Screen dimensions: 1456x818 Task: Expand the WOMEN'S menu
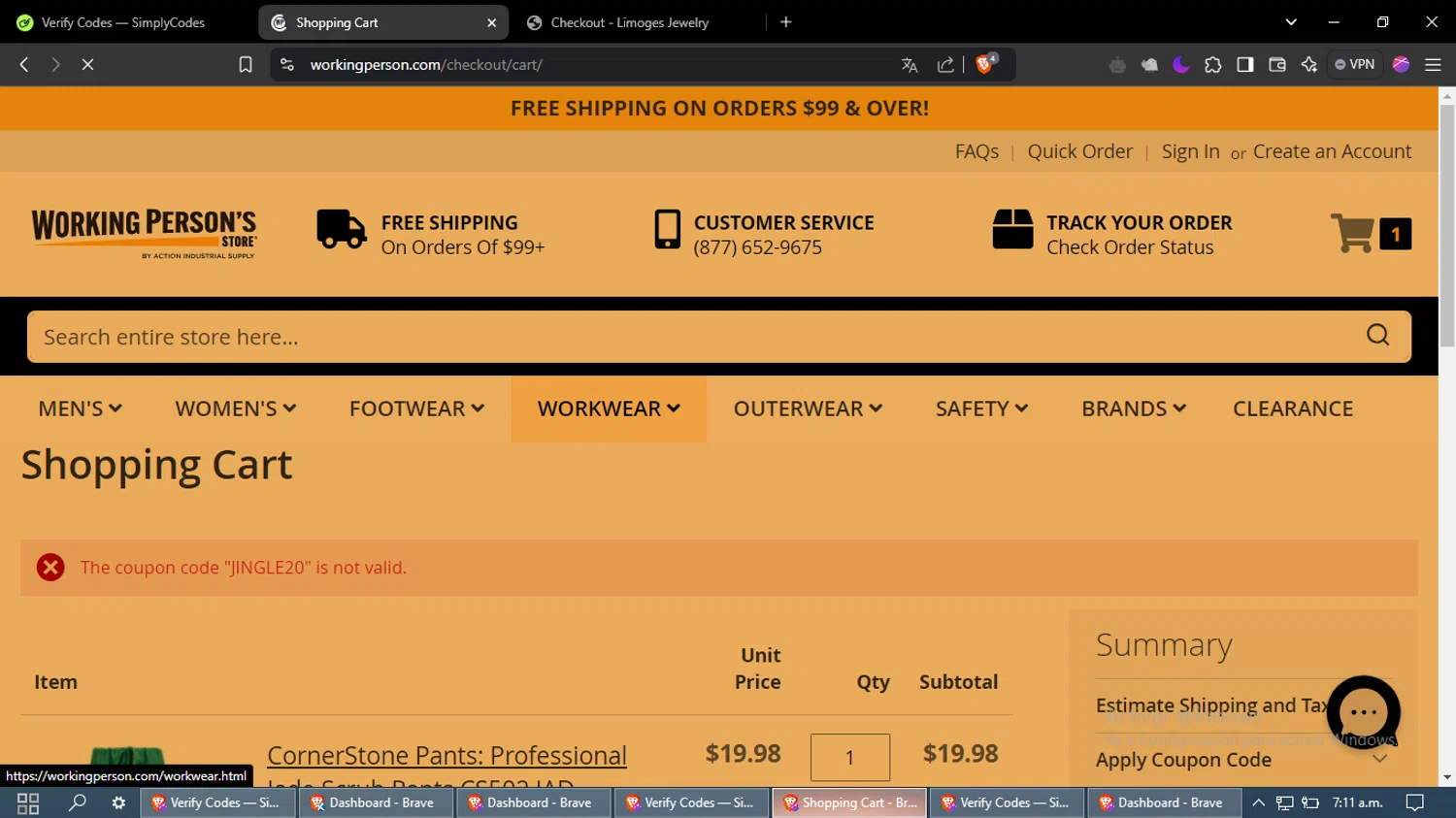236,409
